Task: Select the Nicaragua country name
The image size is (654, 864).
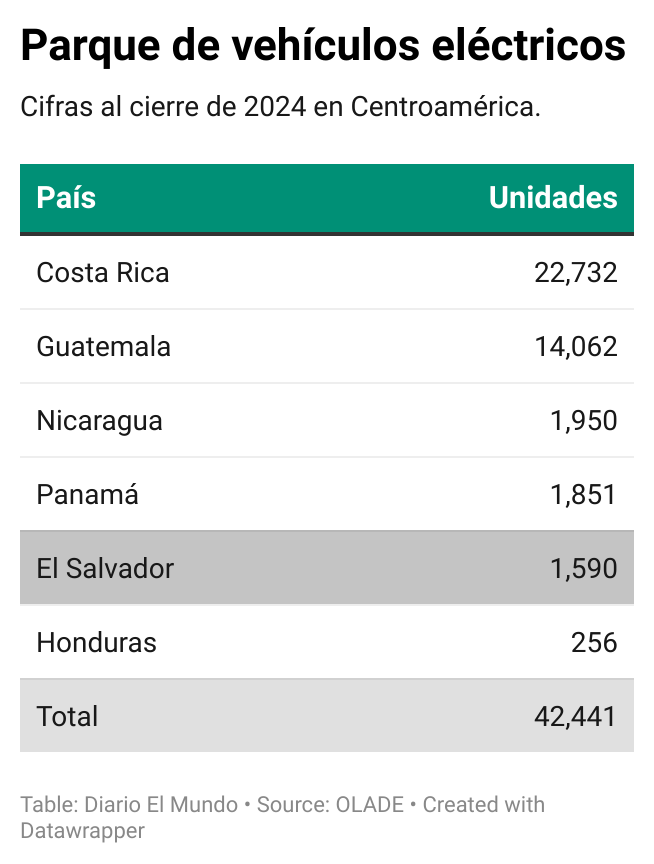Action: tap(100, 421)
